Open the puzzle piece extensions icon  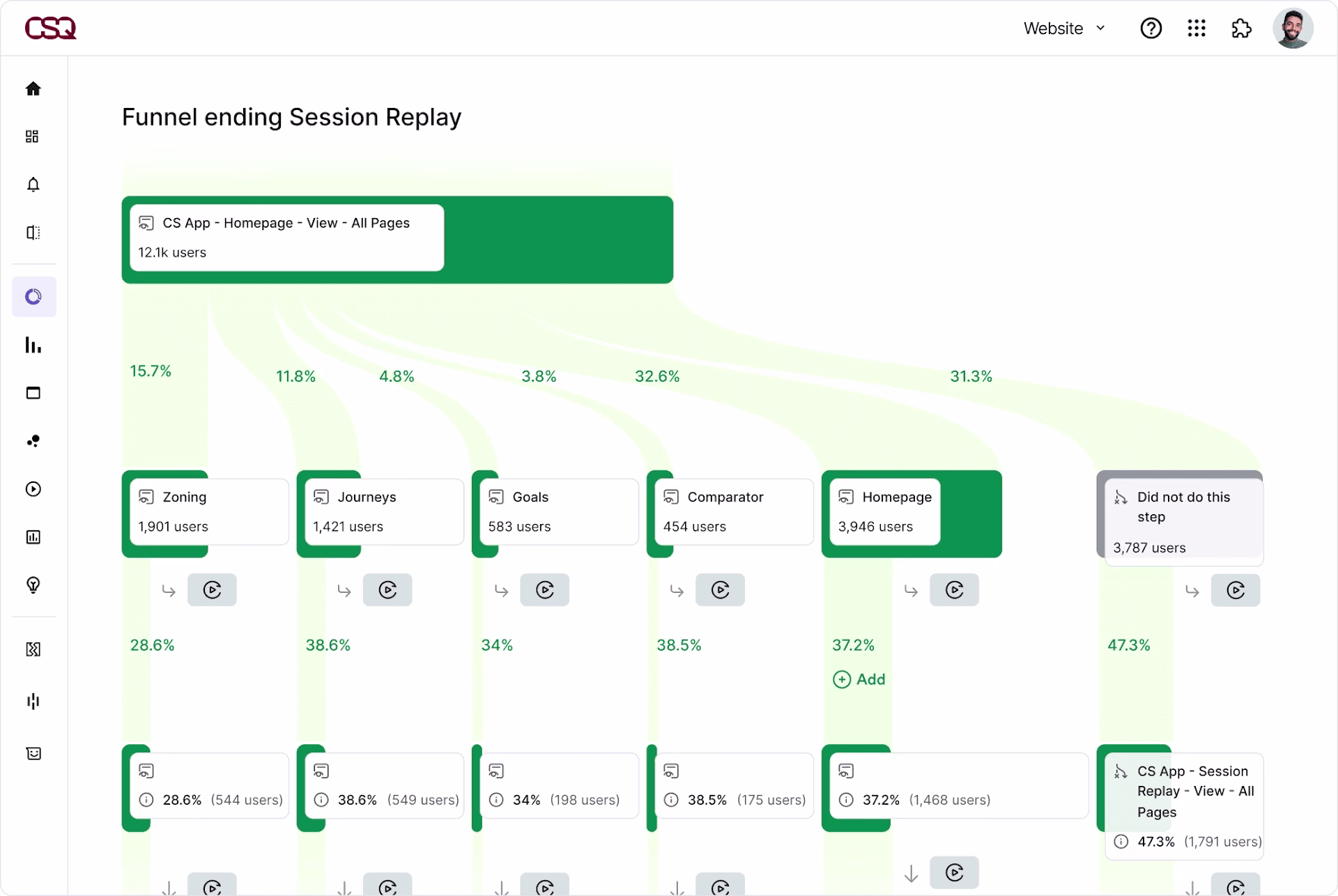(x=1242, y=29)
